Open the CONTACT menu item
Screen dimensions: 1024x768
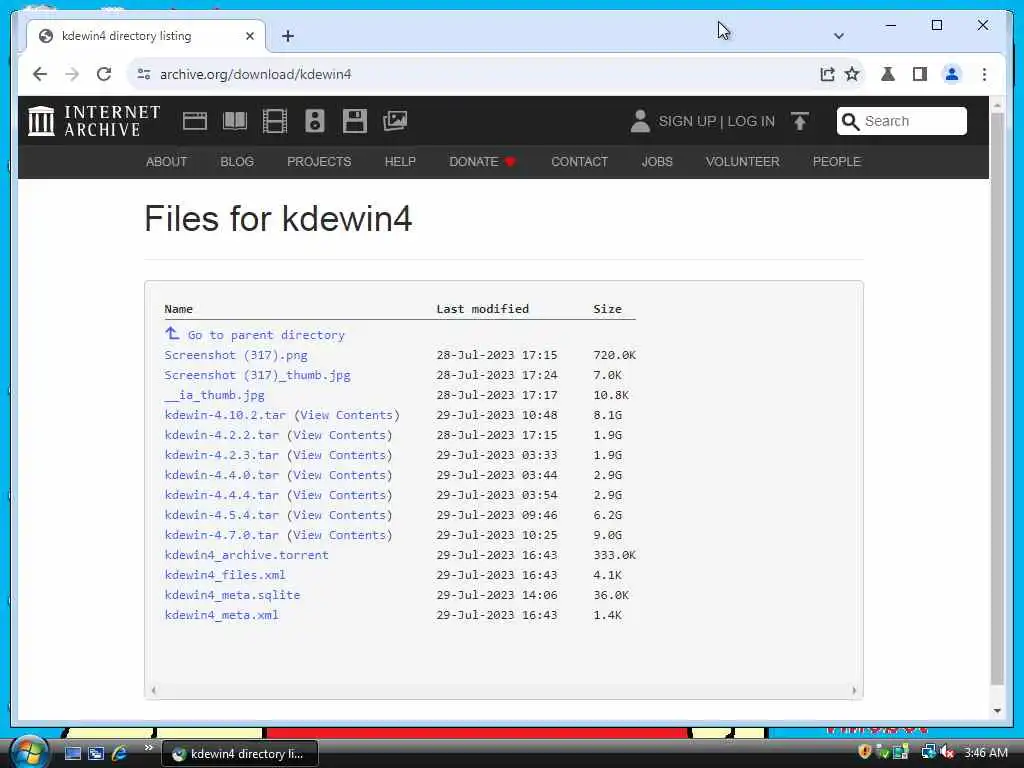[x=579, y=161]
